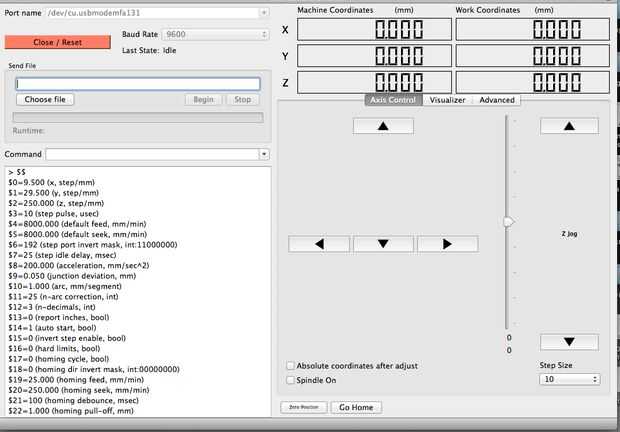Click the '$22=1.000 (homing pull-off, mm)' line
Screen dimensions: 620x432
71,411
